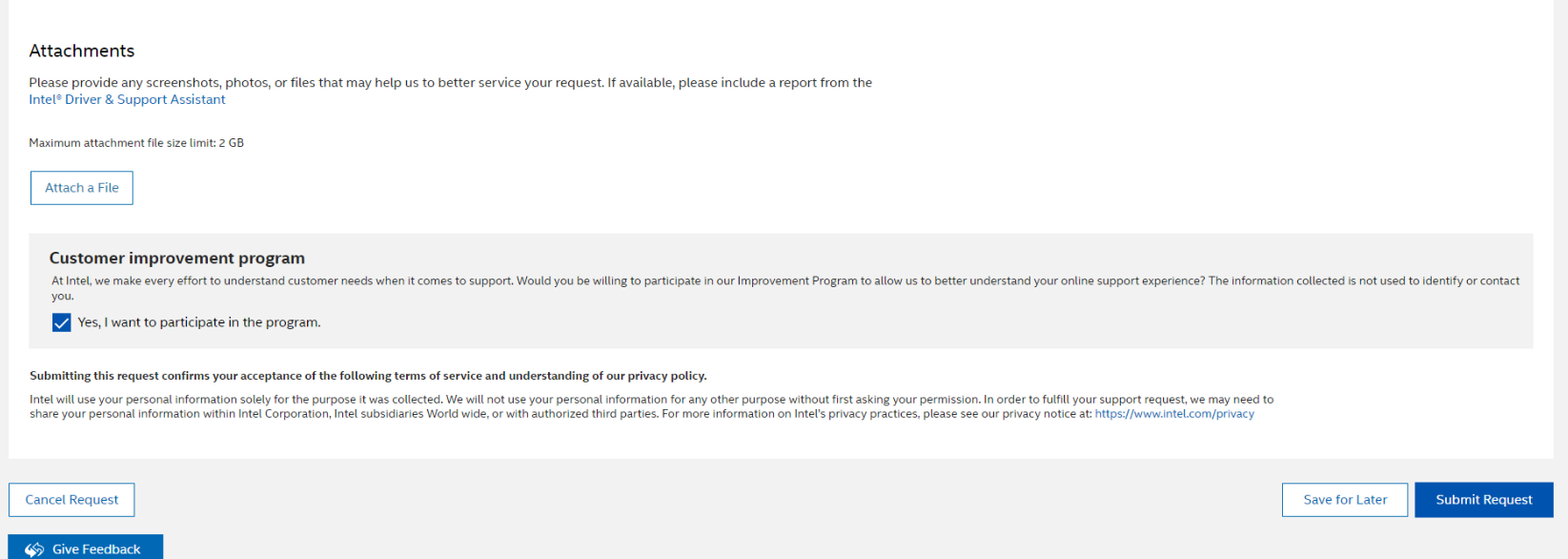
Task: Click the Cancel Request button
Action: coord(71,500)
